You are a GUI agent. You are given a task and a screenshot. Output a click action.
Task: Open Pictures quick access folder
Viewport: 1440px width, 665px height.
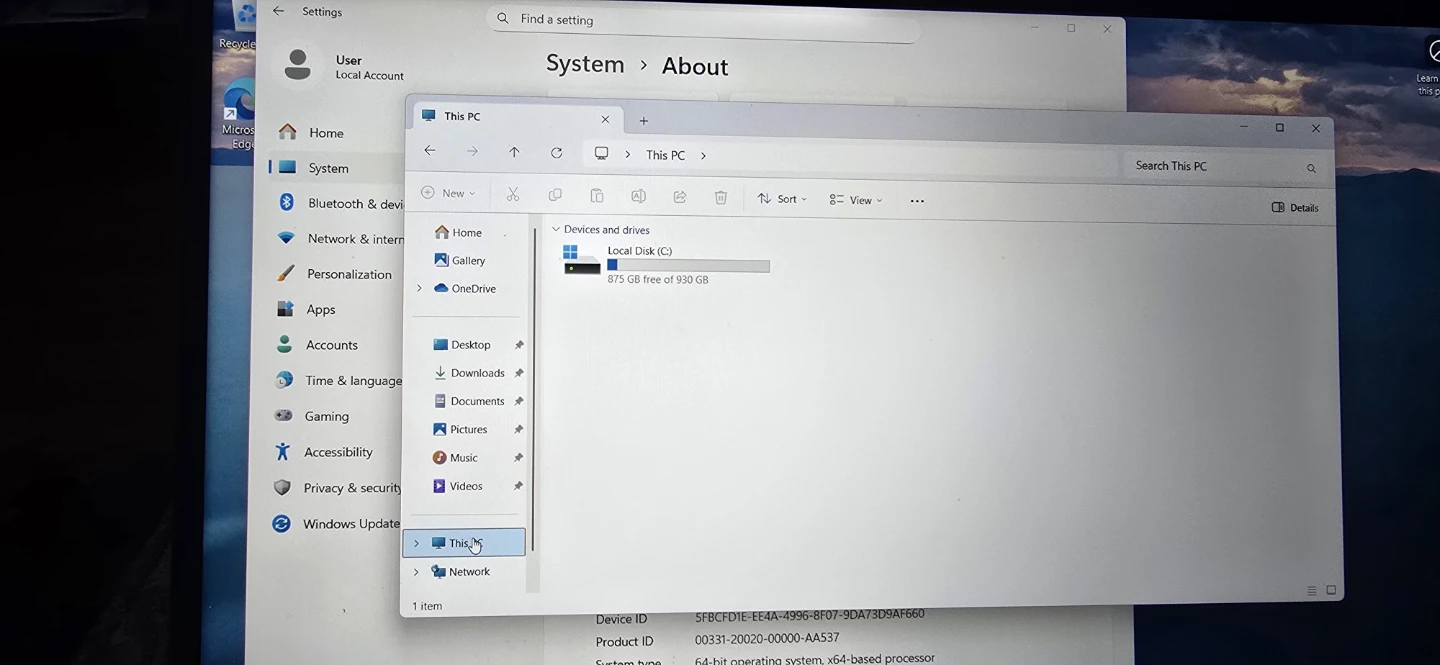(460, 429)
